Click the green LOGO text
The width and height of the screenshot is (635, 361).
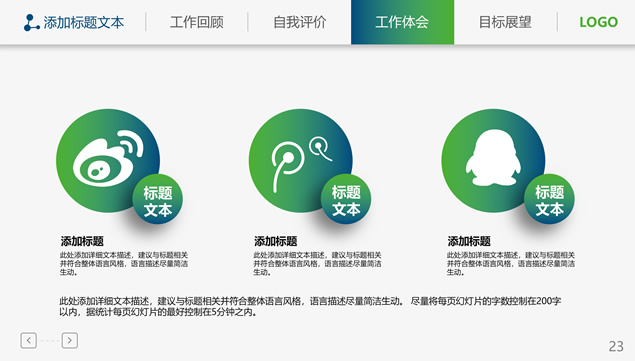click(599, 22)
